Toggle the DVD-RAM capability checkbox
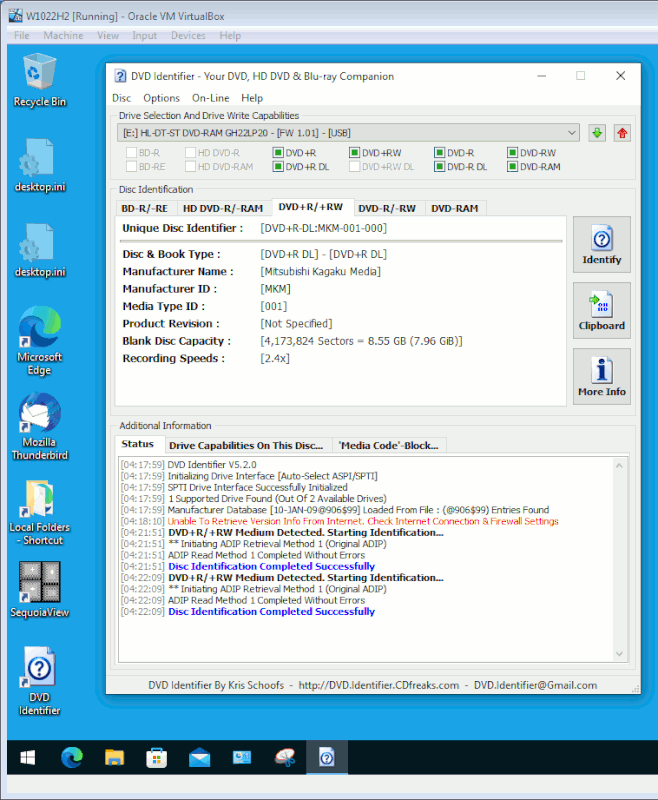658x800 pixels. [x=513, y=166]
